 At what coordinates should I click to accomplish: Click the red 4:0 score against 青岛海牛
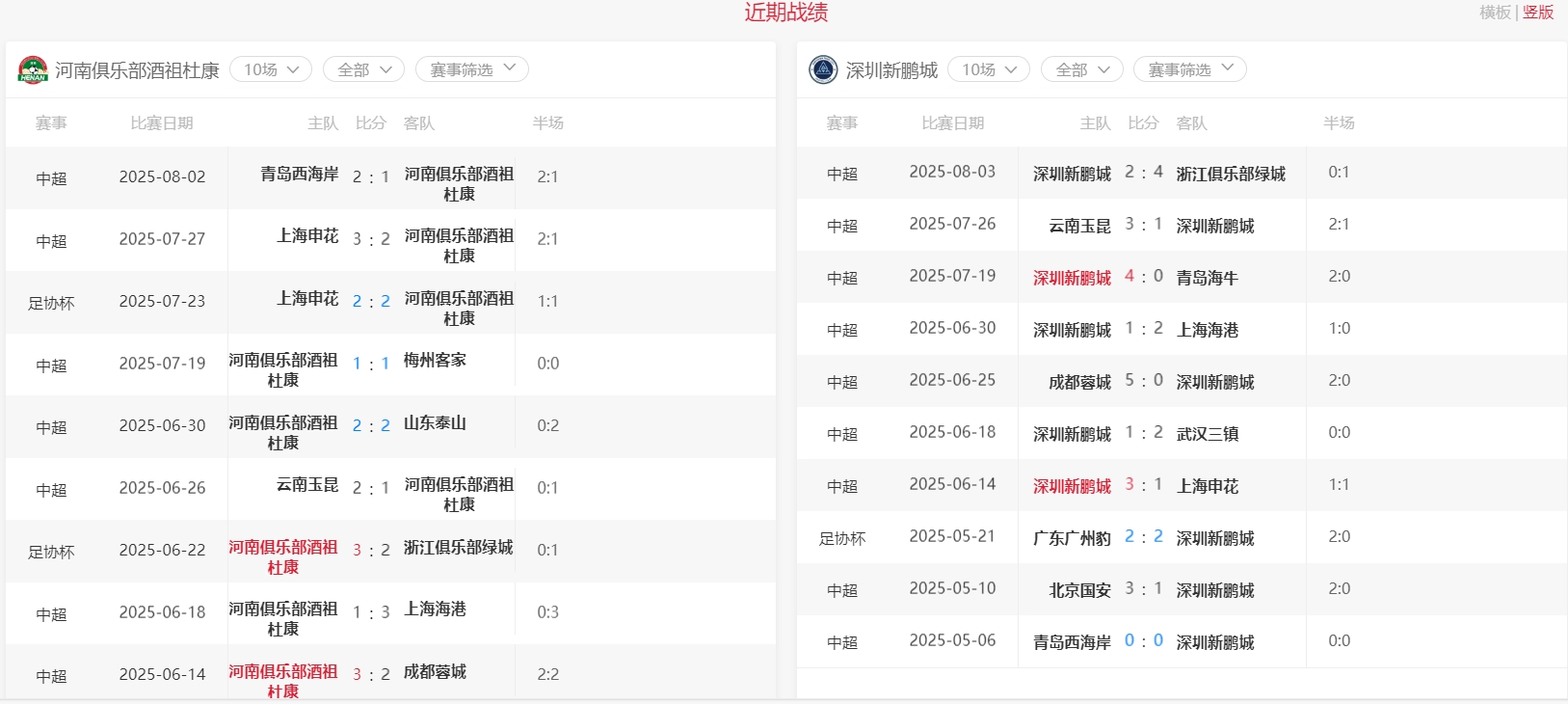(1143, 277)
